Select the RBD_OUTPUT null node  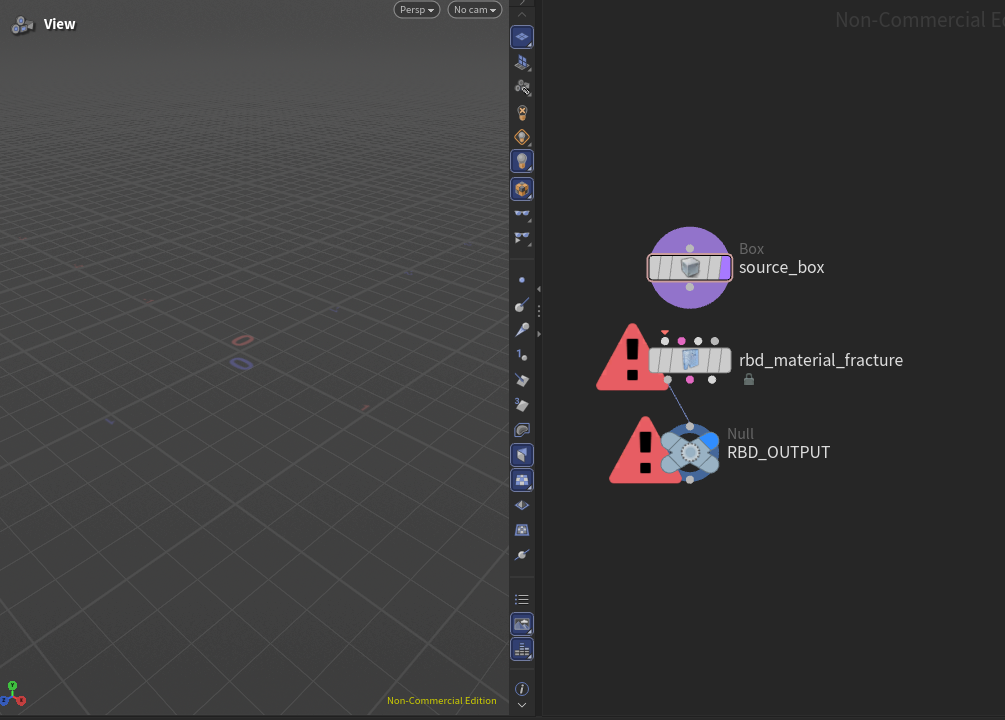pos(690,453)
